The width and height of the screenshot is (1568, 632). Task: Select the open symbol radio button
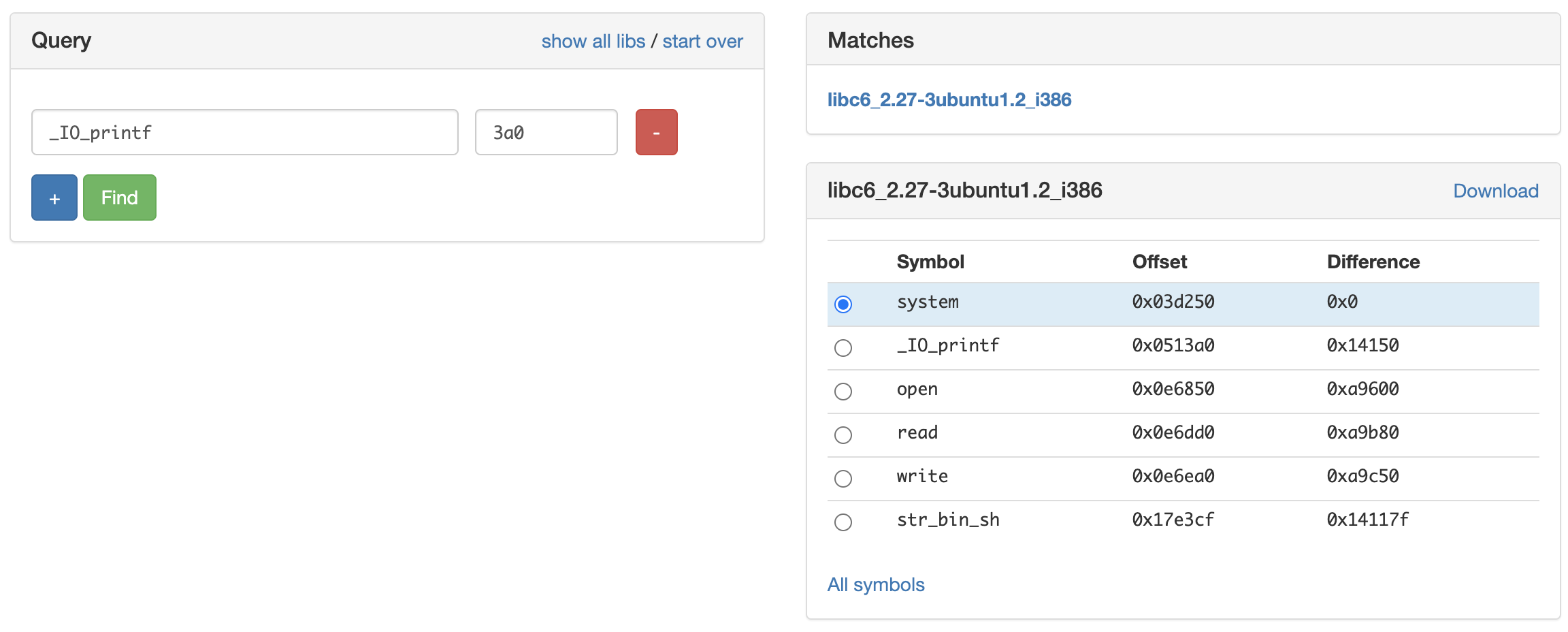[x=843, y=392]
